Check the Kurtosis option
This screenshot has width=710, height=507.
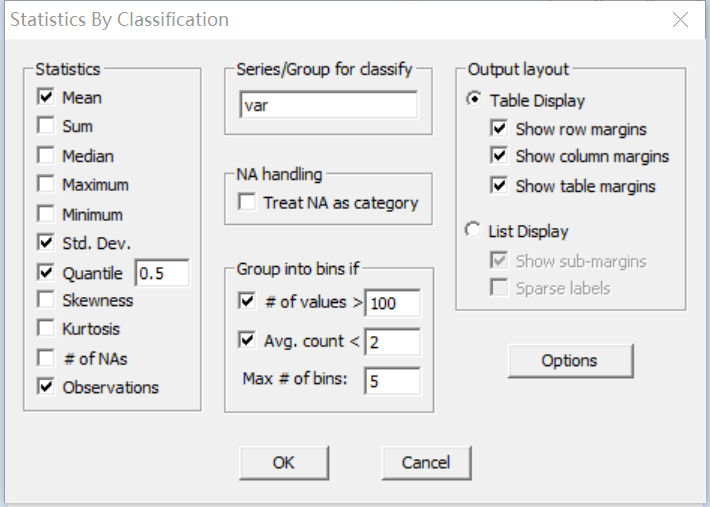coord(45,329)
